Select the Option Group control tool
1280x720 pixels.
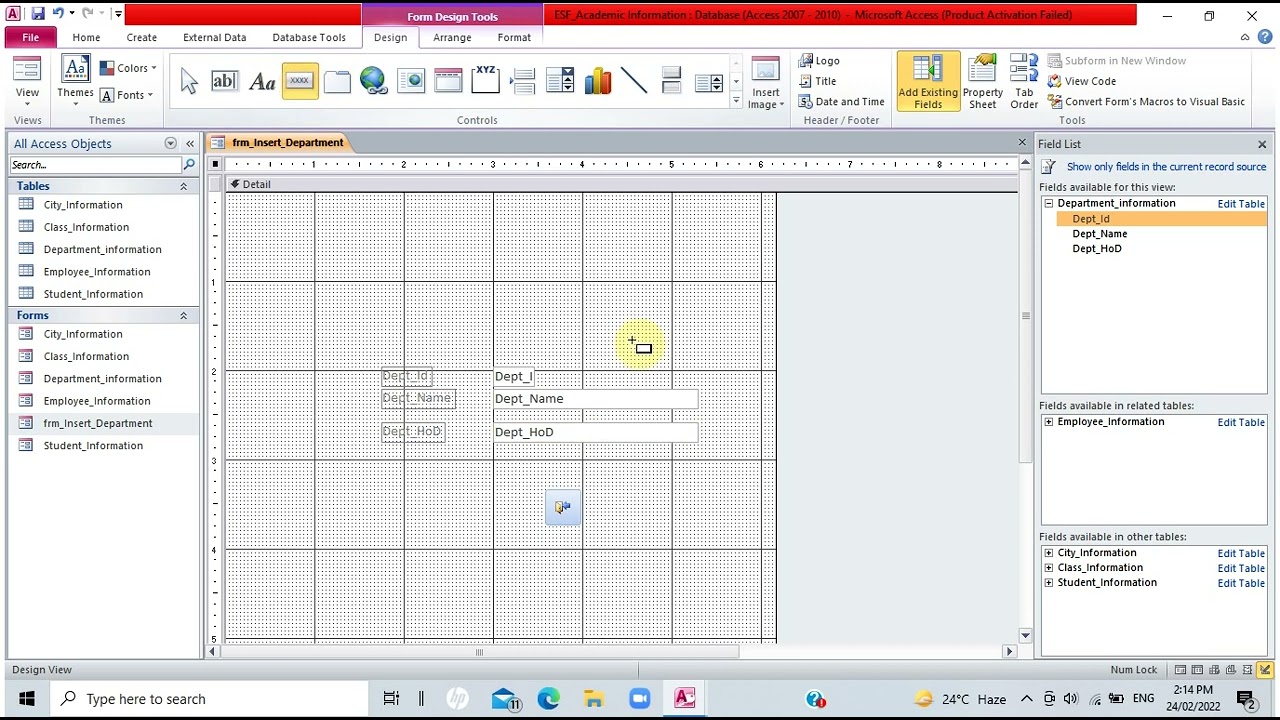(x=485, y=82)
